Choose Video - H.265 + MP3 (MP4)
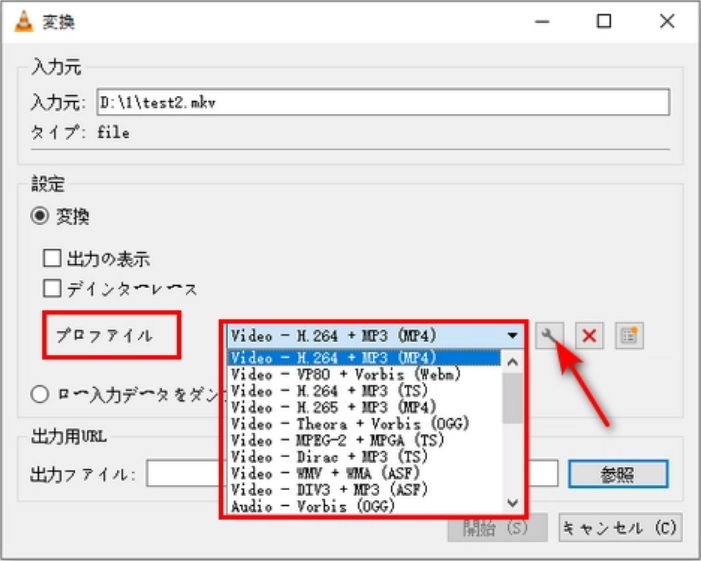The height and width of the screenshot is (561, 701). [x=364, y=407]
